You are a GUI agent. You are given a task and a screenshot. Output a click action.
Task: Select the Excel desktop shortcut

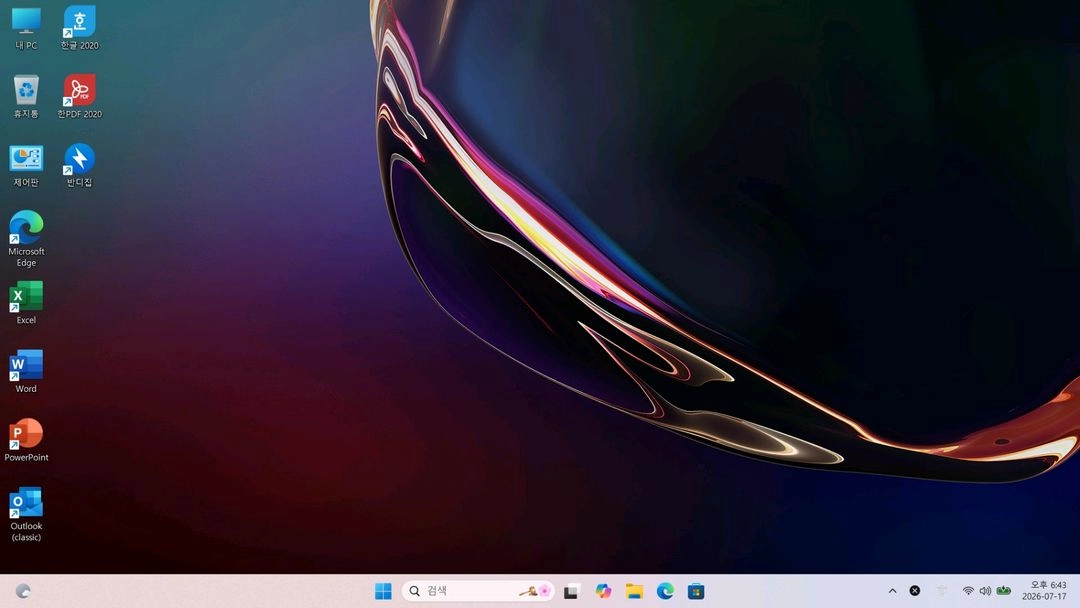(26, 303)
